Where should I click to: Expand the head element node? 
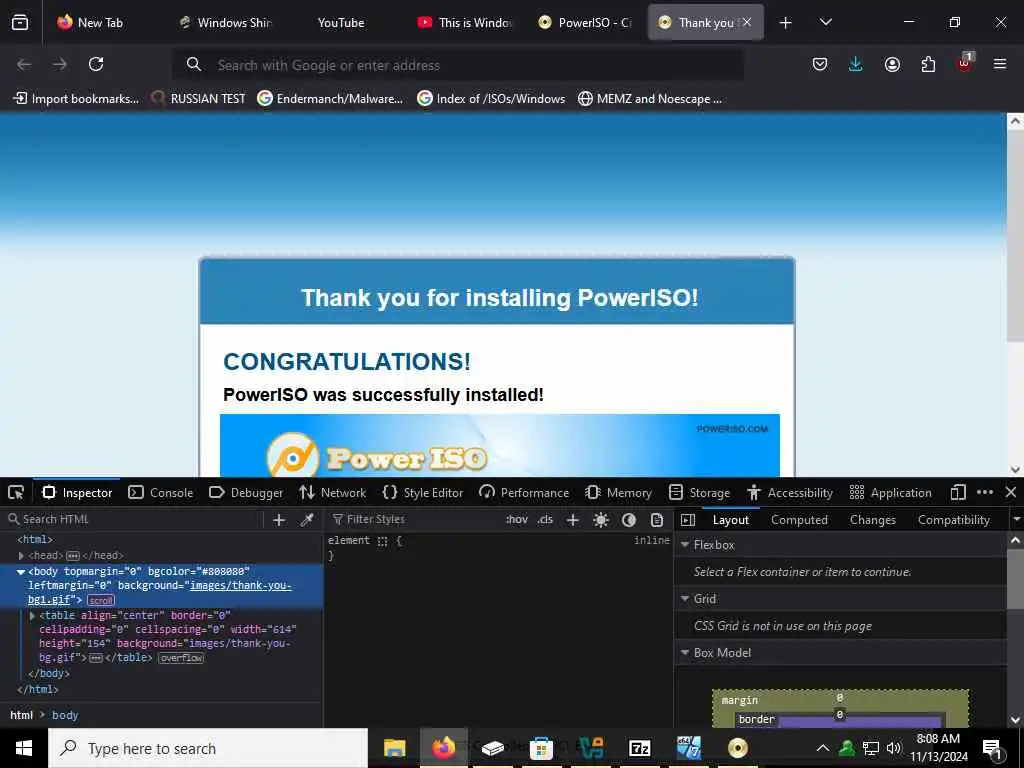(x=21, y=556)
